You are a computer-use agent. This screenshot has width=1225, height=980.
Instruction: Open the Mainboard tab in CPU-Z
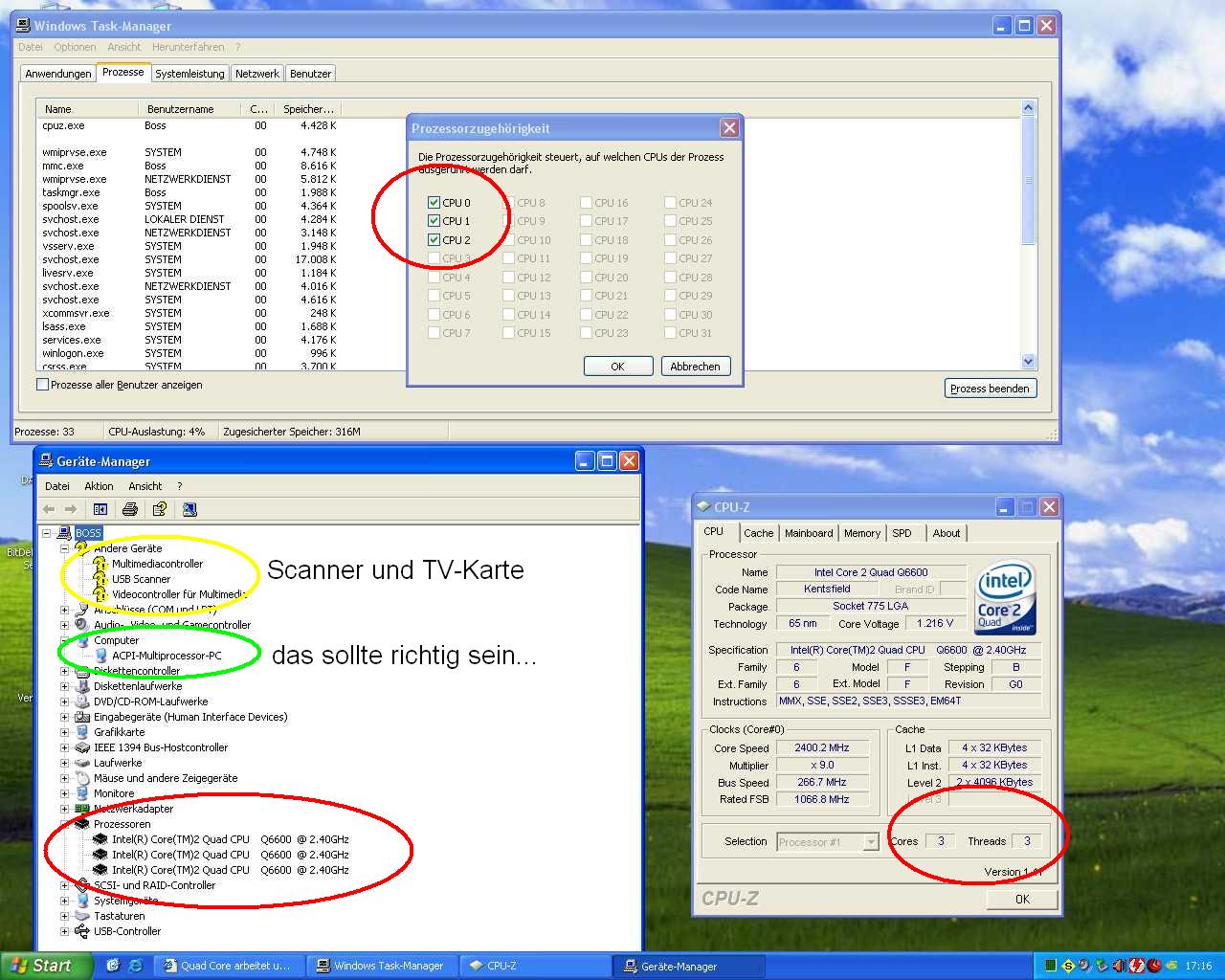[809, 533]
